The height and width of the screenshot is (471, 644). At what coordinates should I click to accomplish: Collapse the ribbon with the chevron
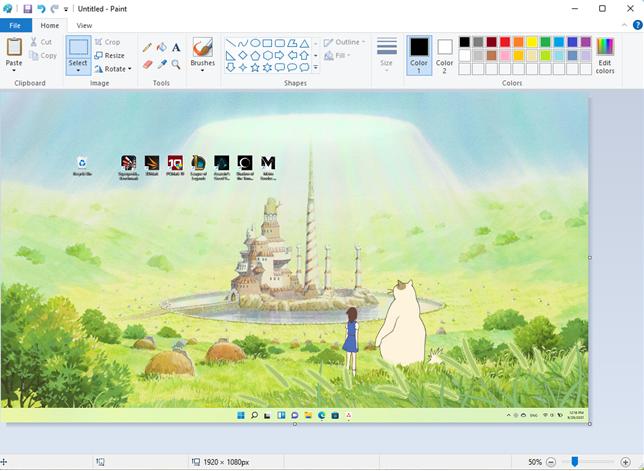tap(624, 25)
